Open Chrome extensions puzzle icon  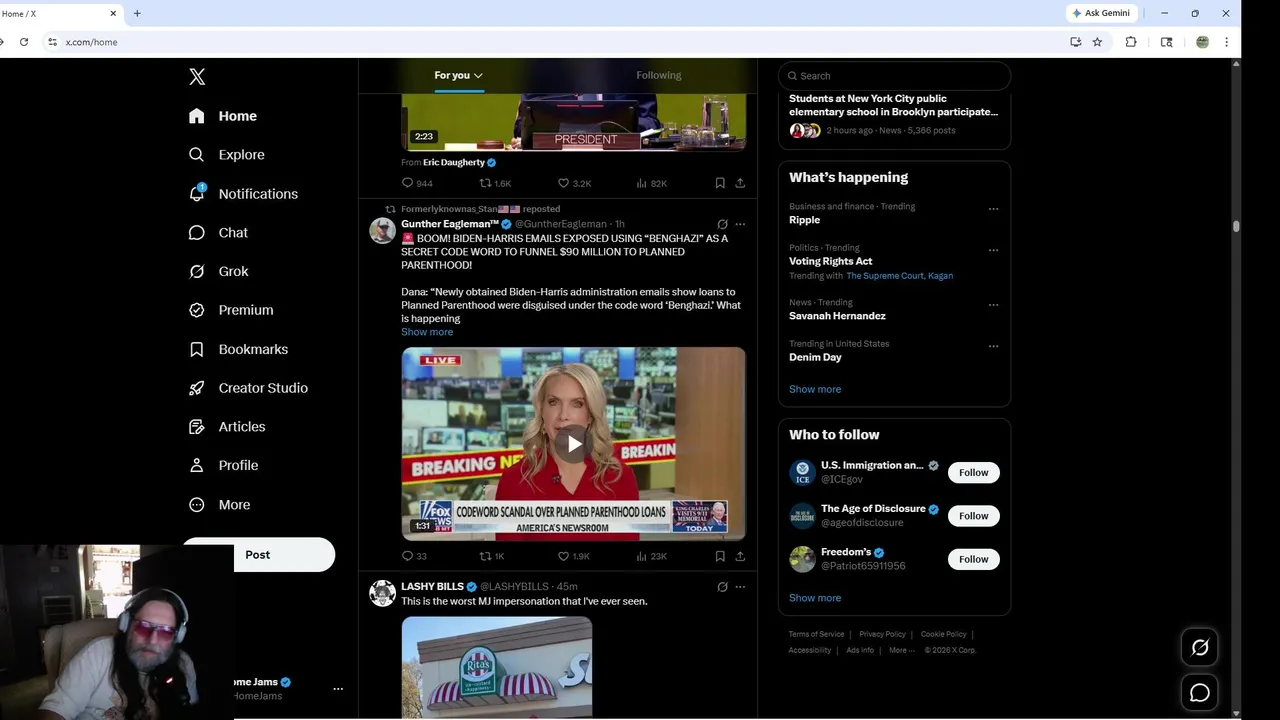click(x=1131, y=42)
